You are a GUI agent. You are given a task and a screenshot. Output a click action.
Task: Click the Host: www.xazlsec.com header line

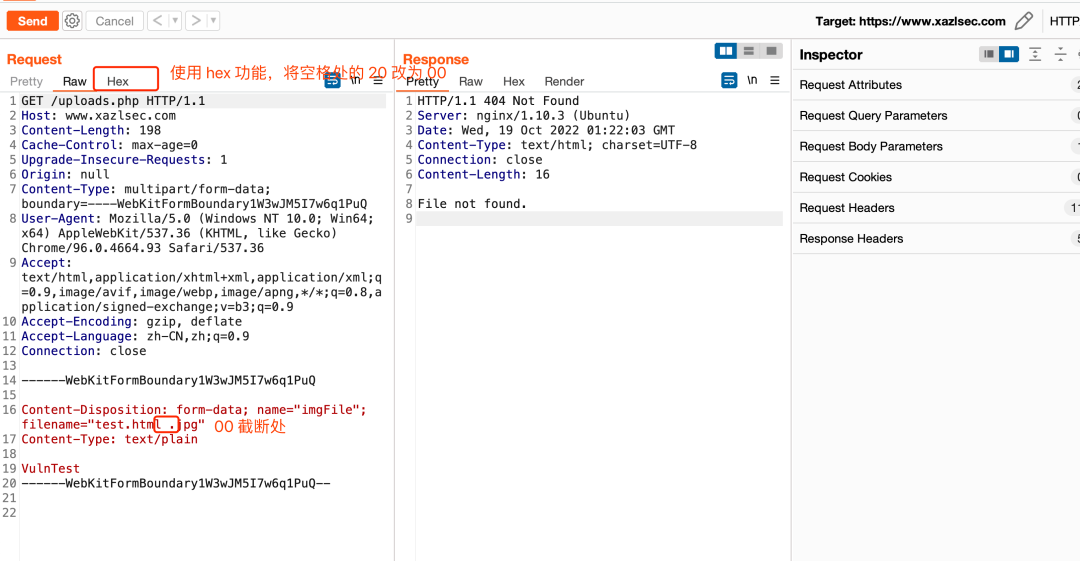(x=98, y=116)
